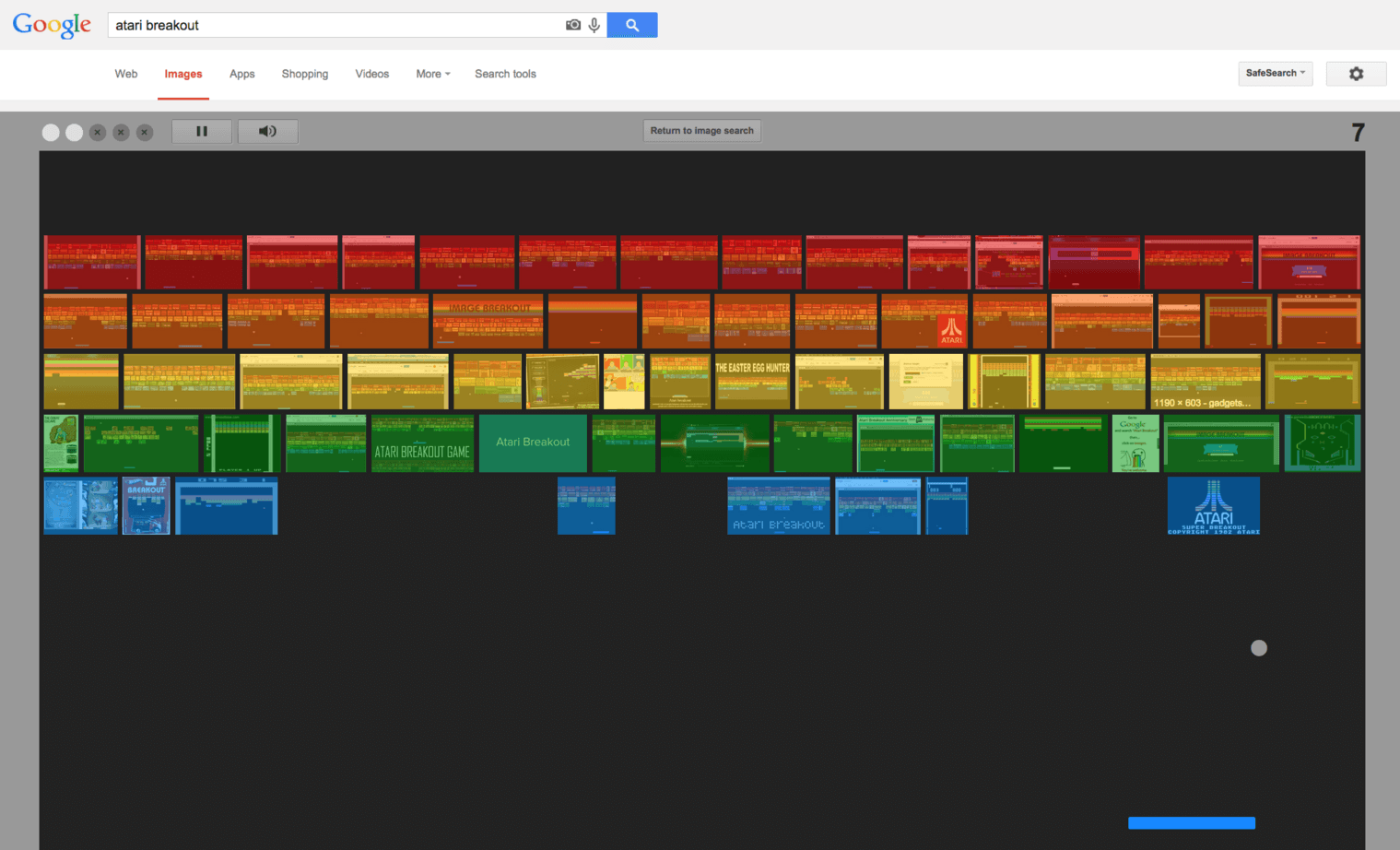Select the Images tab
Viewport: 1400px width, 850px height.
coord(183,74)
